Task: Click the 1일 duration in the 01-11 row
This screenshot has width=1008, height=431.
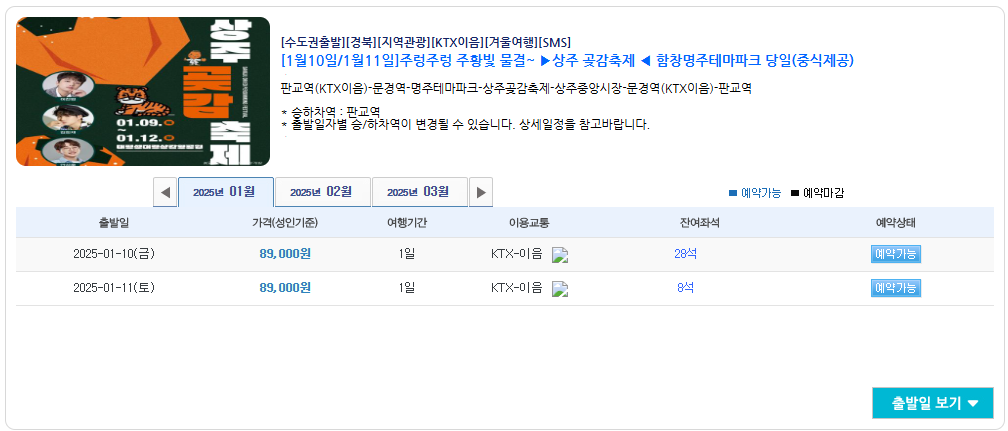Action: (x=406, y=288)
